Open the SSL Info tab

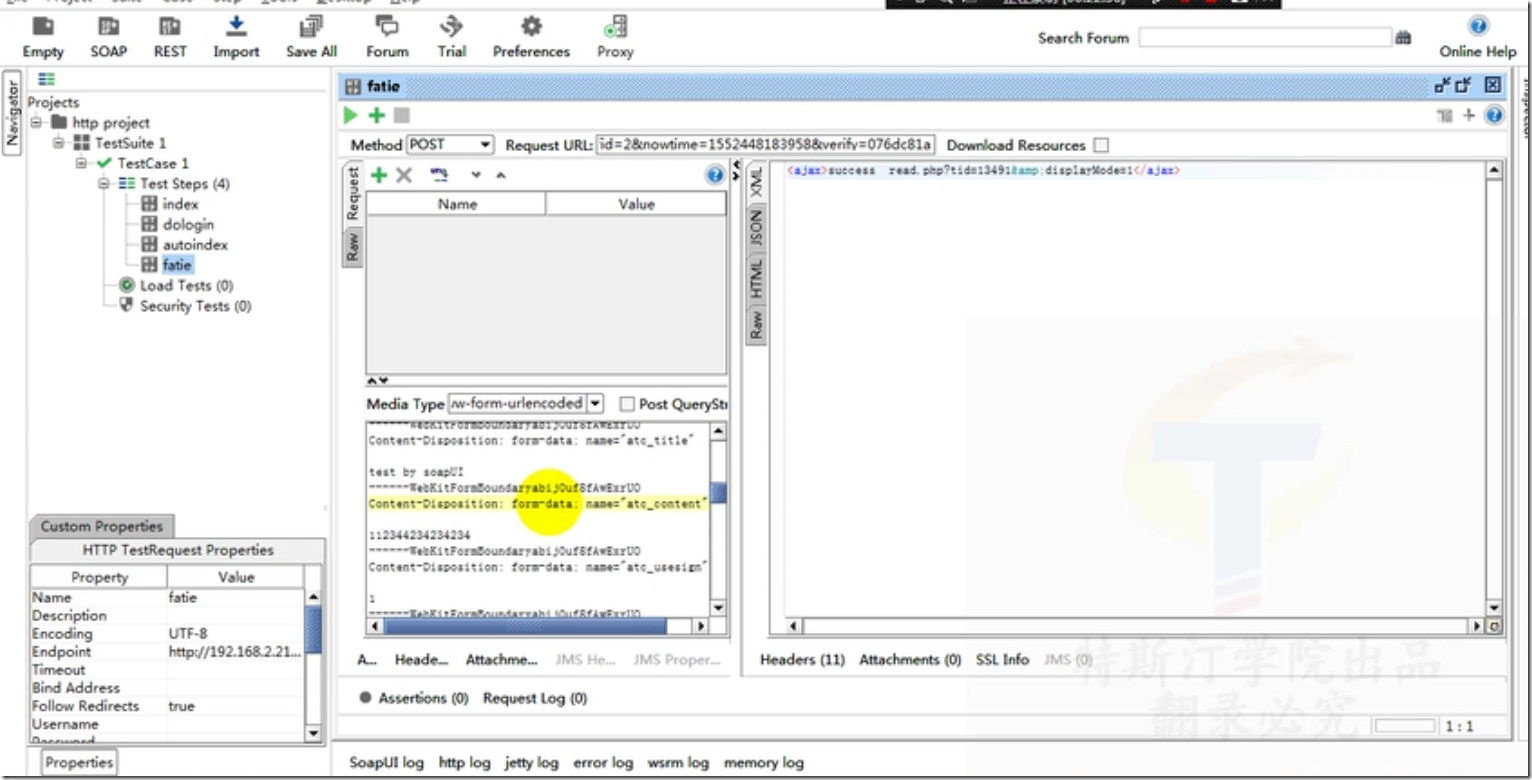[x=1002, y=660]
